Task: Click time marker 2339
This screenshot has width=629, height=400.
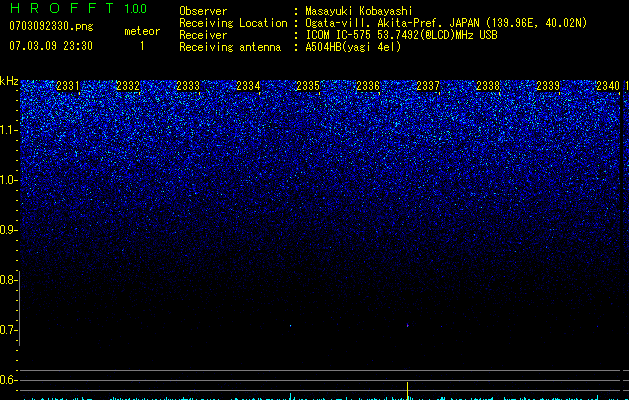Action: (548, 86)
